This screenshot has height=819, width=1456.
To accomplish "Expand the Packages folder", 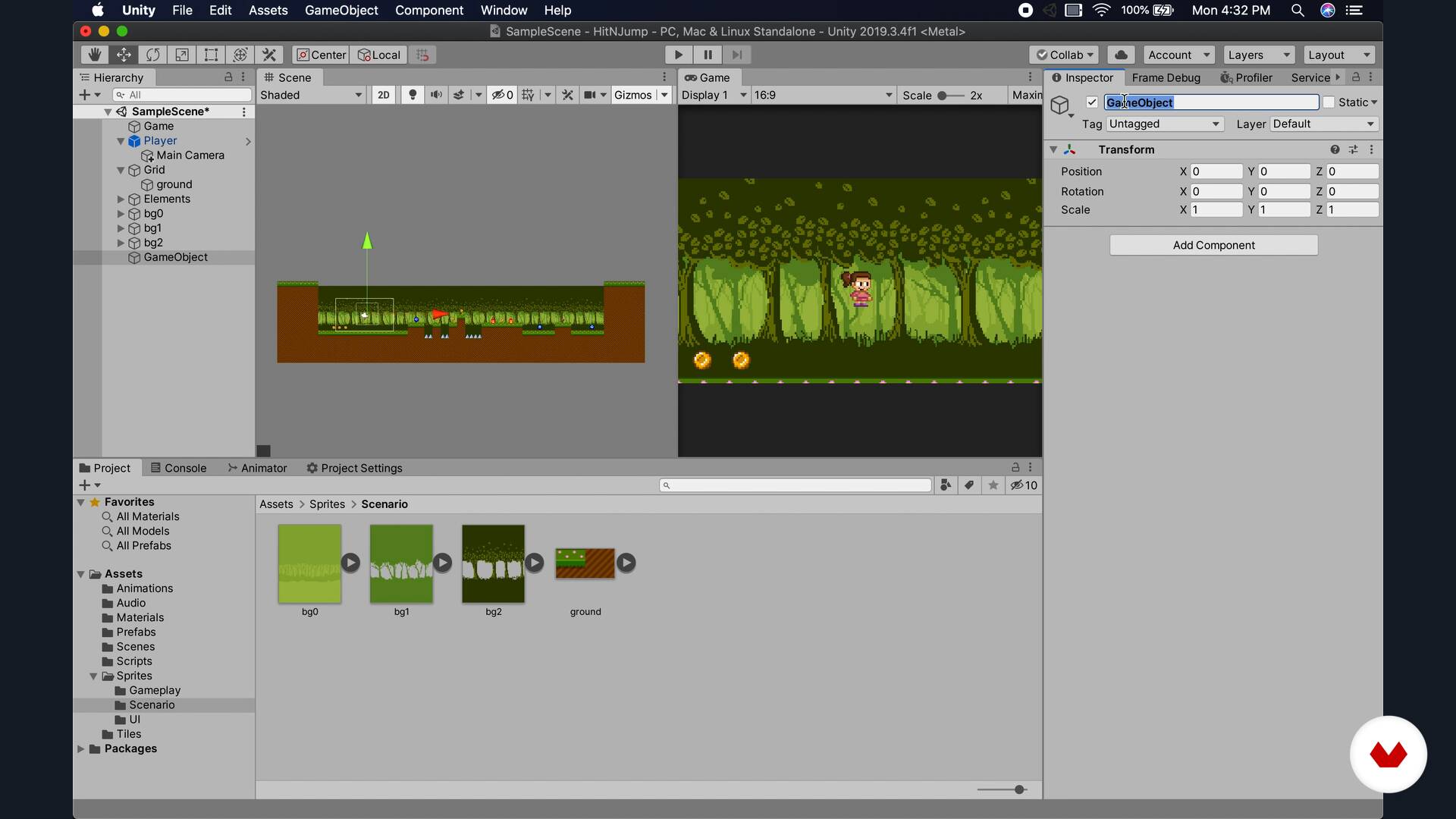I will (x=80, y=748).
